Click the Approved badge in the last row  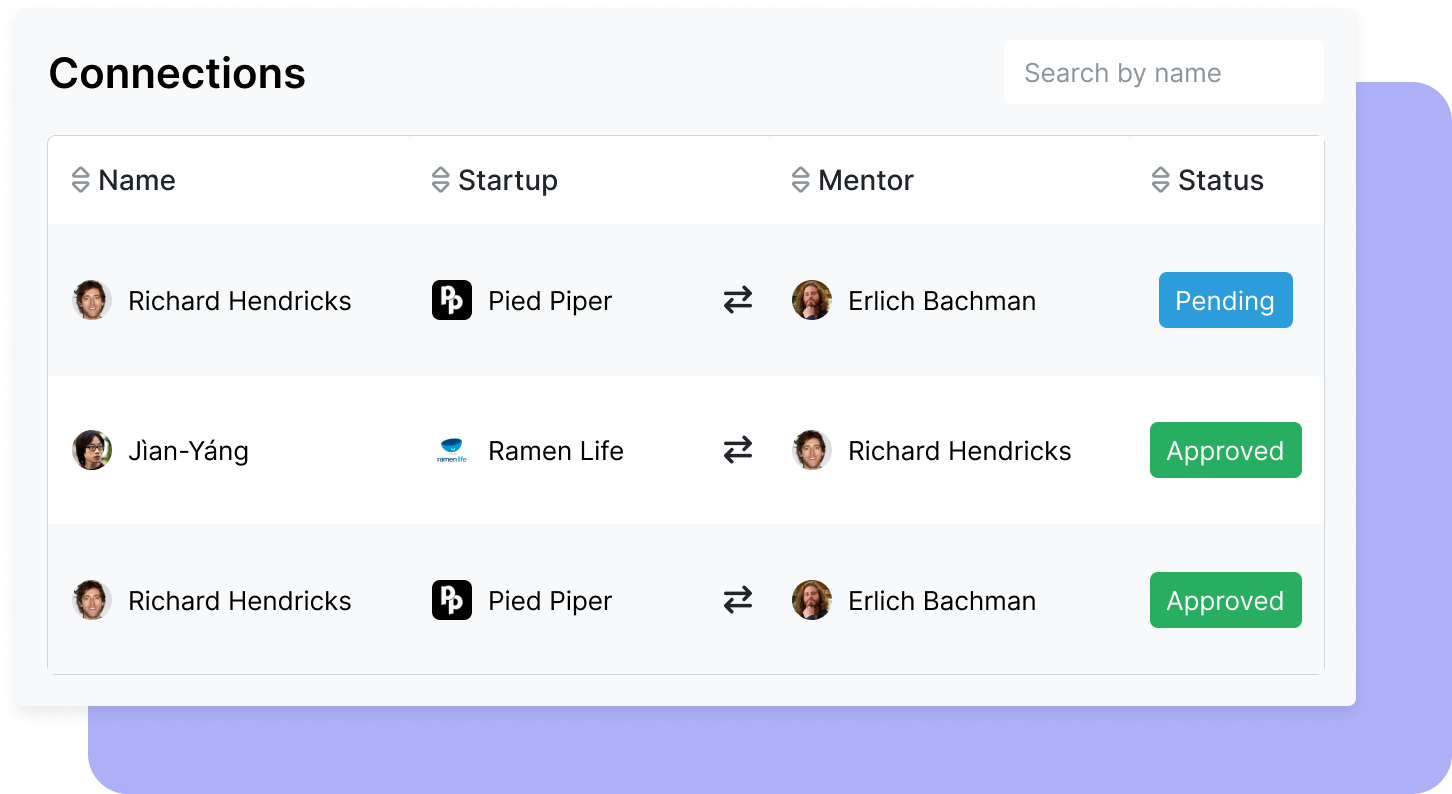click(1225, 600)
